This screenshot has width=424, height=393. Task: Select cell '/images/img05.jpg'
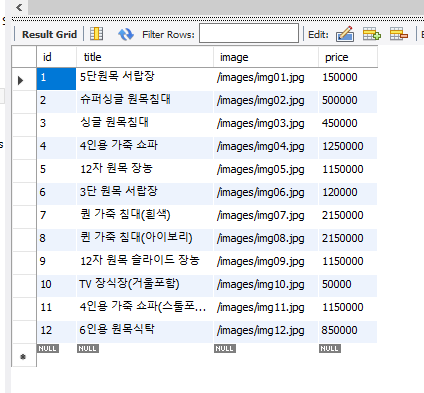coord(266,170)
